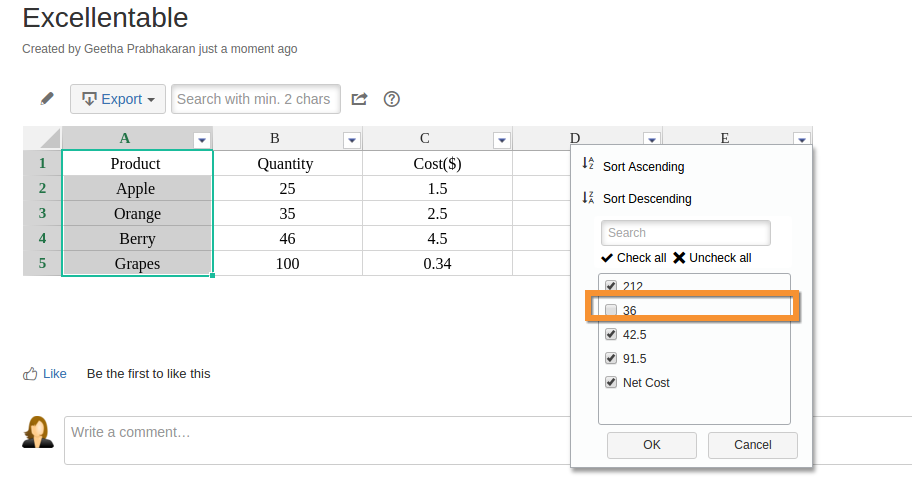912x487 pixels.
Task: Open the share arrow icon
Action: tap(359, 99)
